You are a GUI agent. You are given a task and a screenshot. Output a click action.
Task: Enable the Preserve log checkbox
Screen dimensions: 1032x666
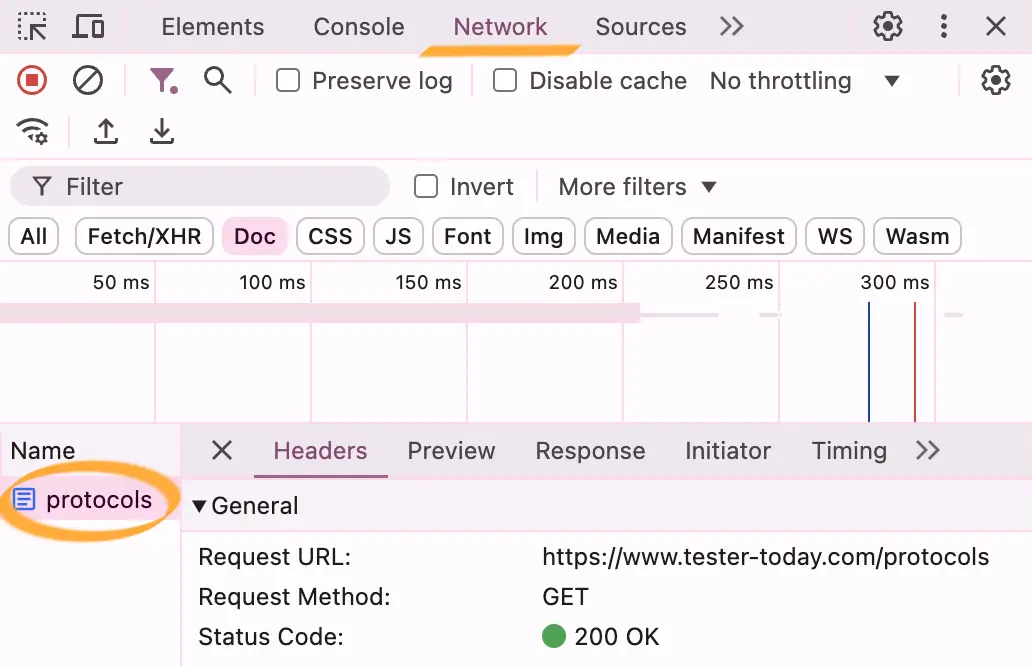click(x=287, y=80)
